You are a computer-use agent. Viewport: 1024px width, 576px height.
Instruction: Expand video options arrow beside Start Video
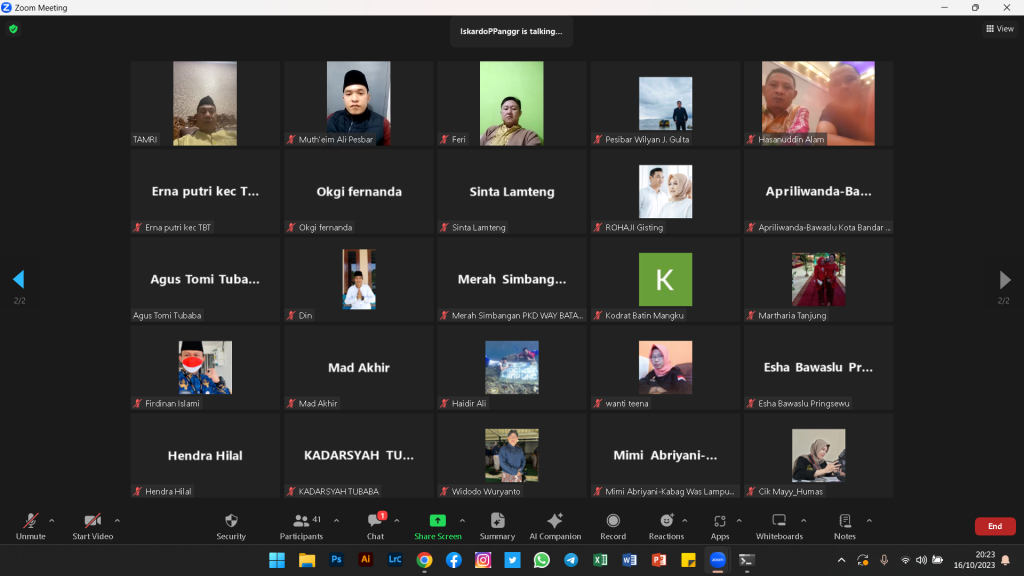tap(117, 520)
